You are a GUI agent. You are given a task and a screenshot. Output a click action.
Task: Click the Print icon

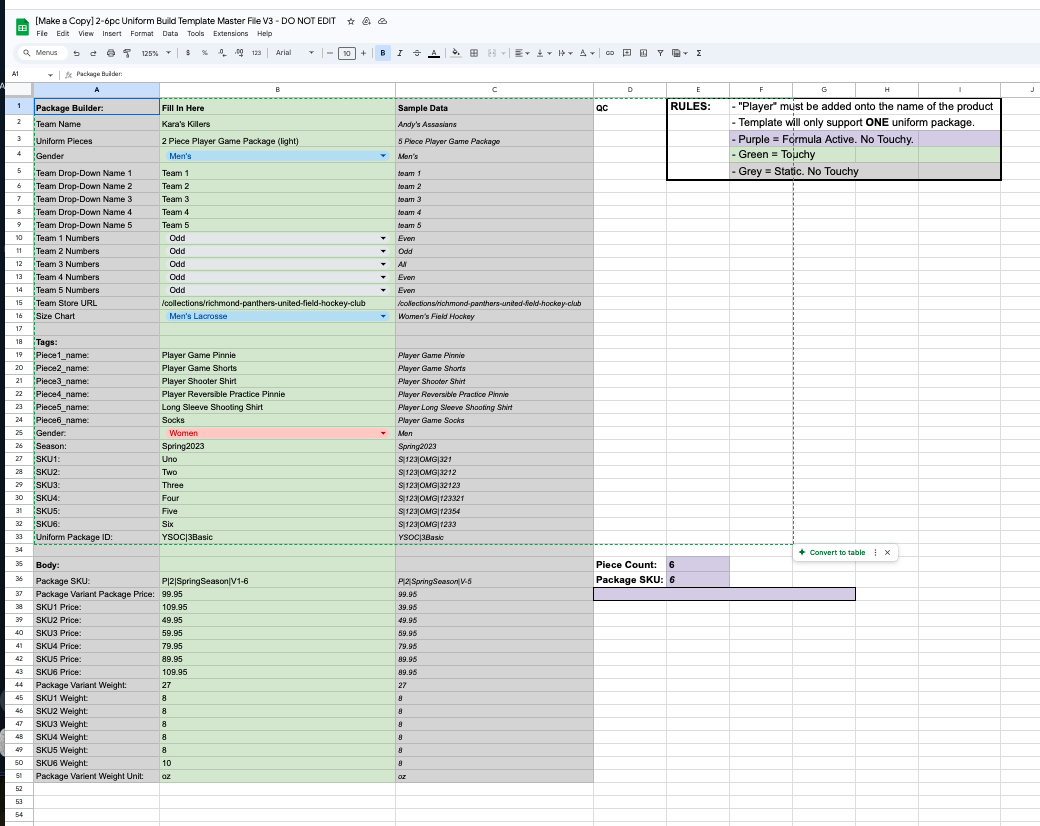coord(111,53)
